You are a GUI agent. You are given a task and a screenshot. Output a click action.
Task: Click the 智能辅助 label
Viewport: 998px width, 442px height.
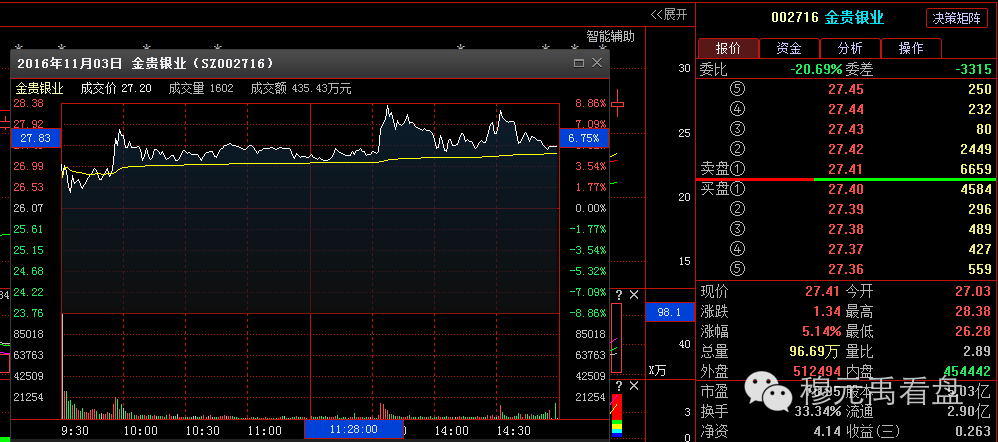point(610,36)
